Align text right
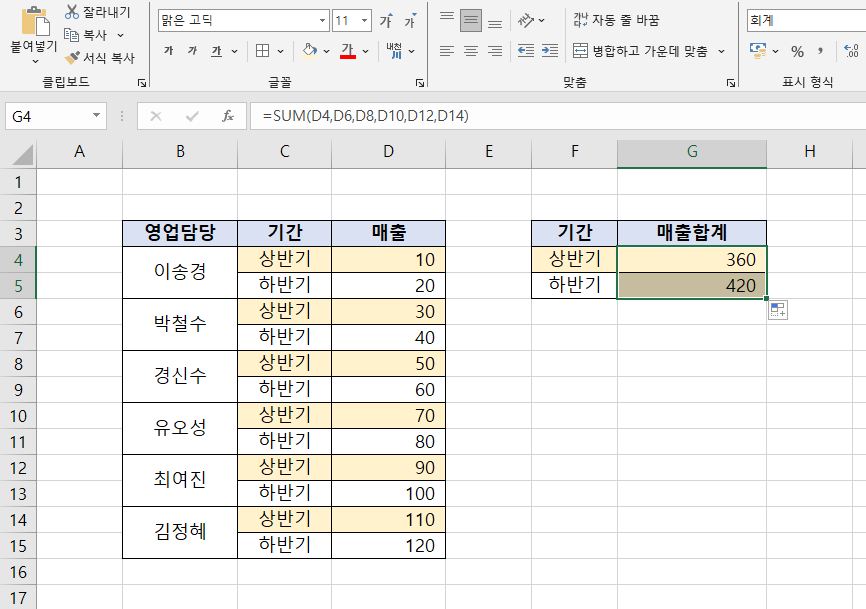Viewport: 866px width, 609px height. (495, 51)
